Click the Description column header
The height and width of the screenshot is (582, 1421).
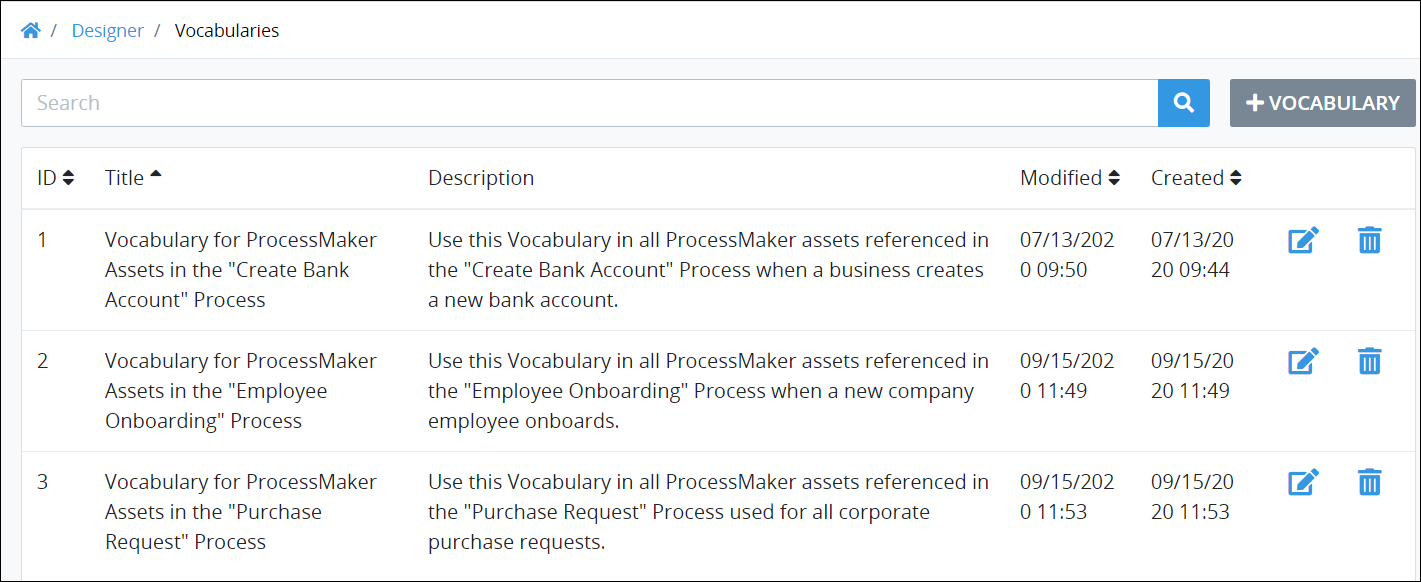481,178
